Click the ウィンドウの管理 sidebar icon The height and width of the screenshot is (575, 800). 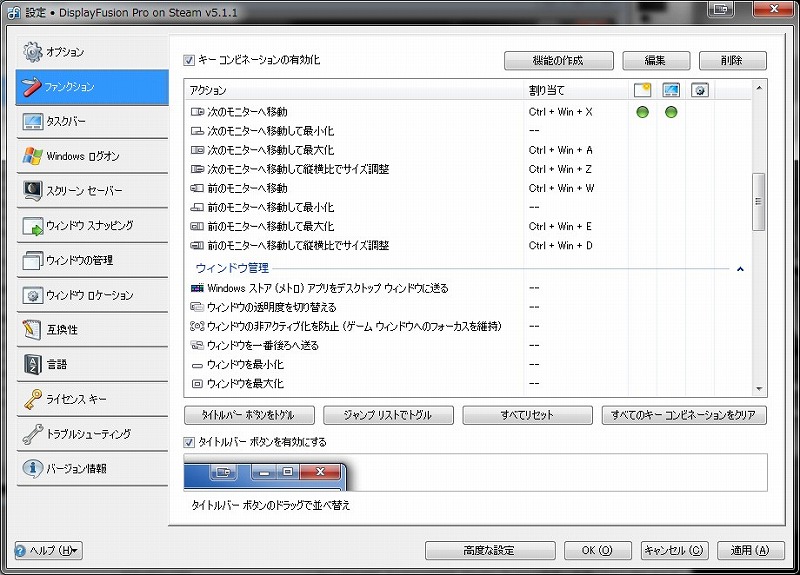pyautogui.click(x=32, y=261)
